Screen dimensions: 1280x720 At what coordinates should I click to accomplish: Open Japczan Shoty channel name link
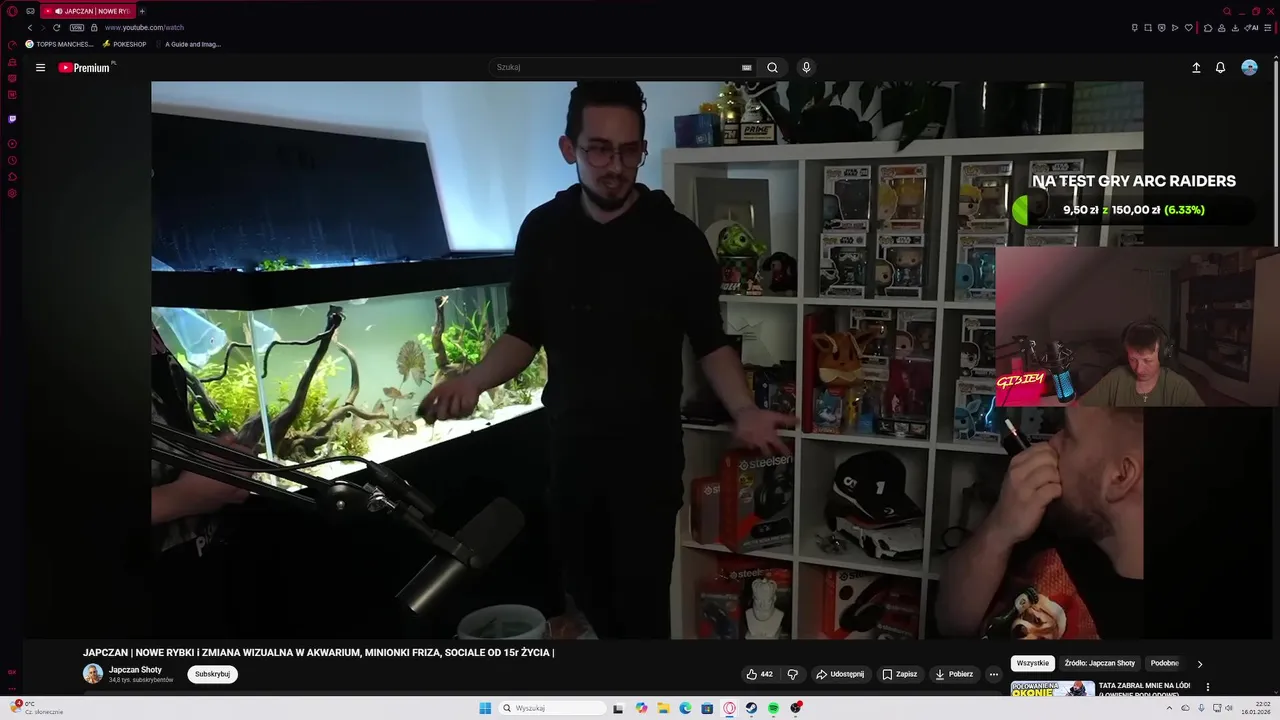[x=135, y=670]
